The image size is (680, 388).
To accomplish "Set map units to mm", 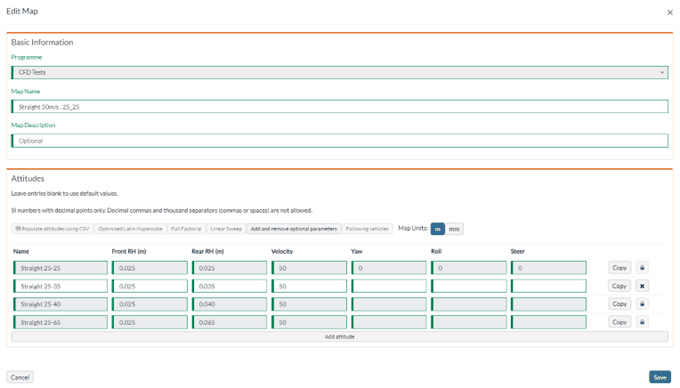I will coord(454,229).
